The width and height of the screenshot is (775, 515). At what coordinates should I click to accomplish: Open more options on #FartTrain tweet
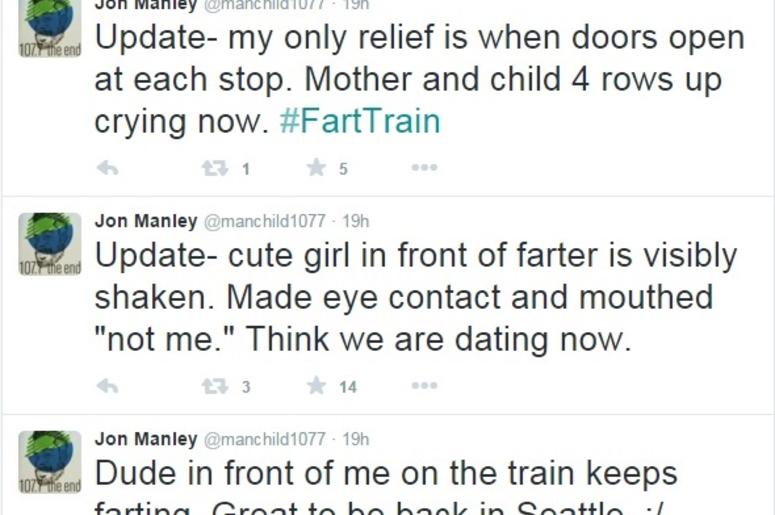pyautogui.click(x=425, y=168)
